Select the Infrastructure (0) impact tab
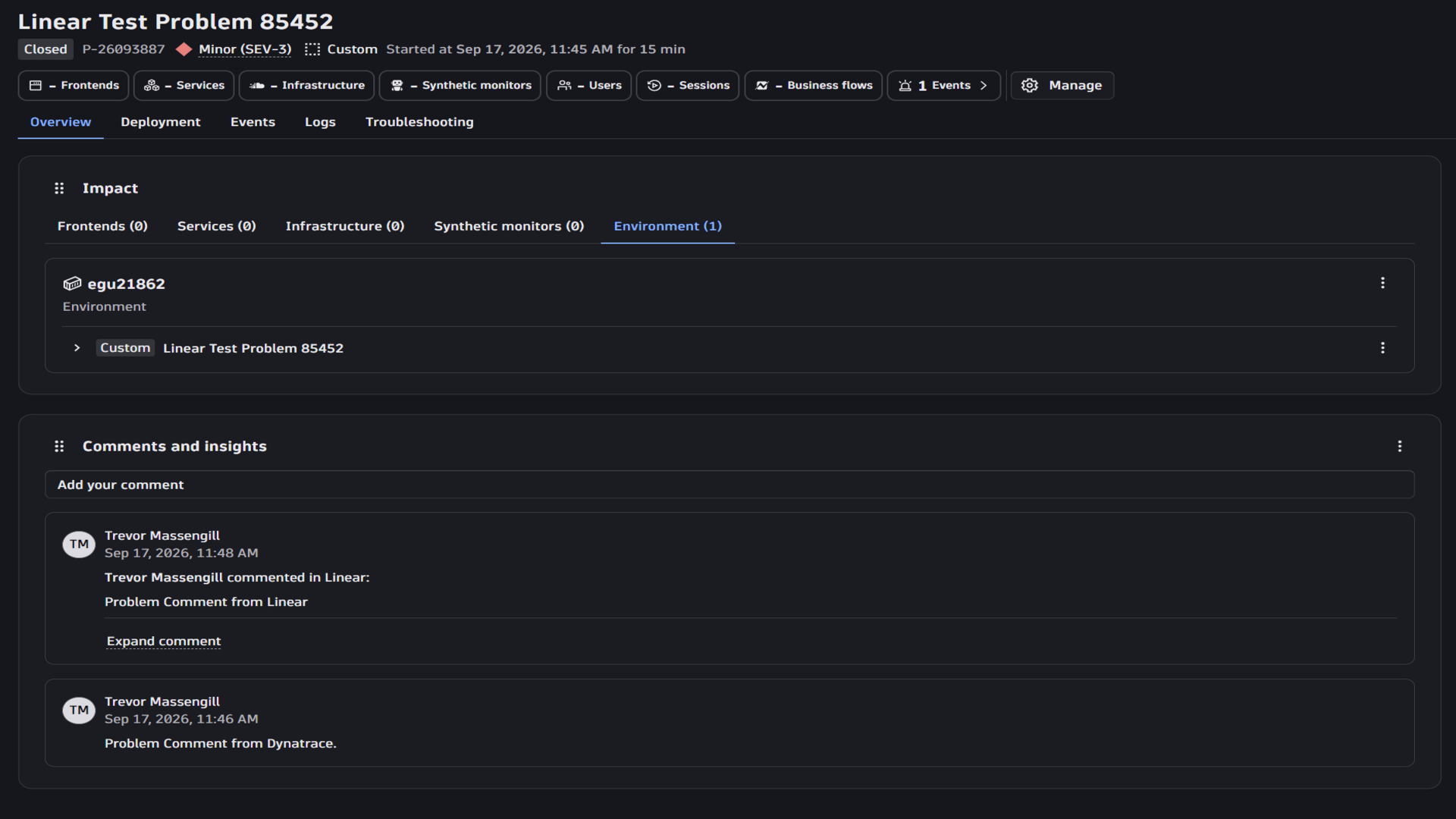1456x819 pixels. click(x=345, y=226)
